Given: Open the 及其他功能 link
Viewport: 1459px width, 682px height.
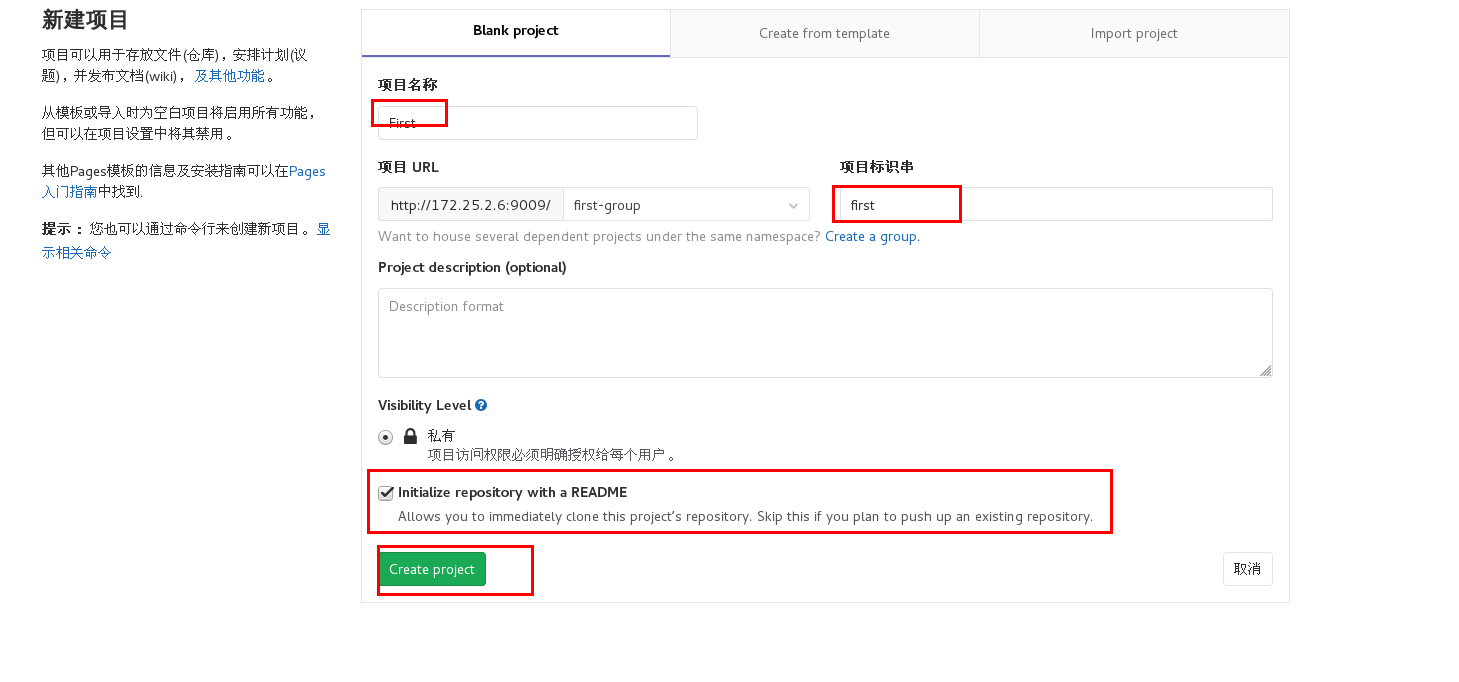Looking at the screenshot, I should tap(230, 75).
